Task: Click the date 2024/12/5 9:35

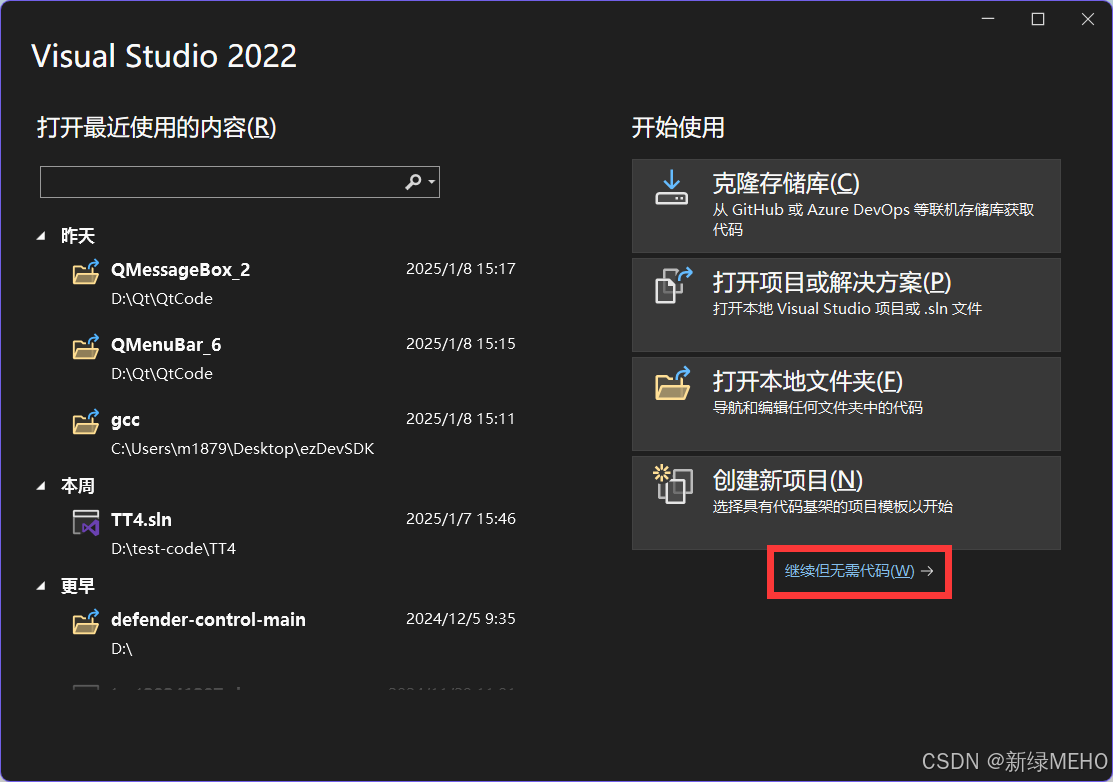Action: (x=461, y=619)
